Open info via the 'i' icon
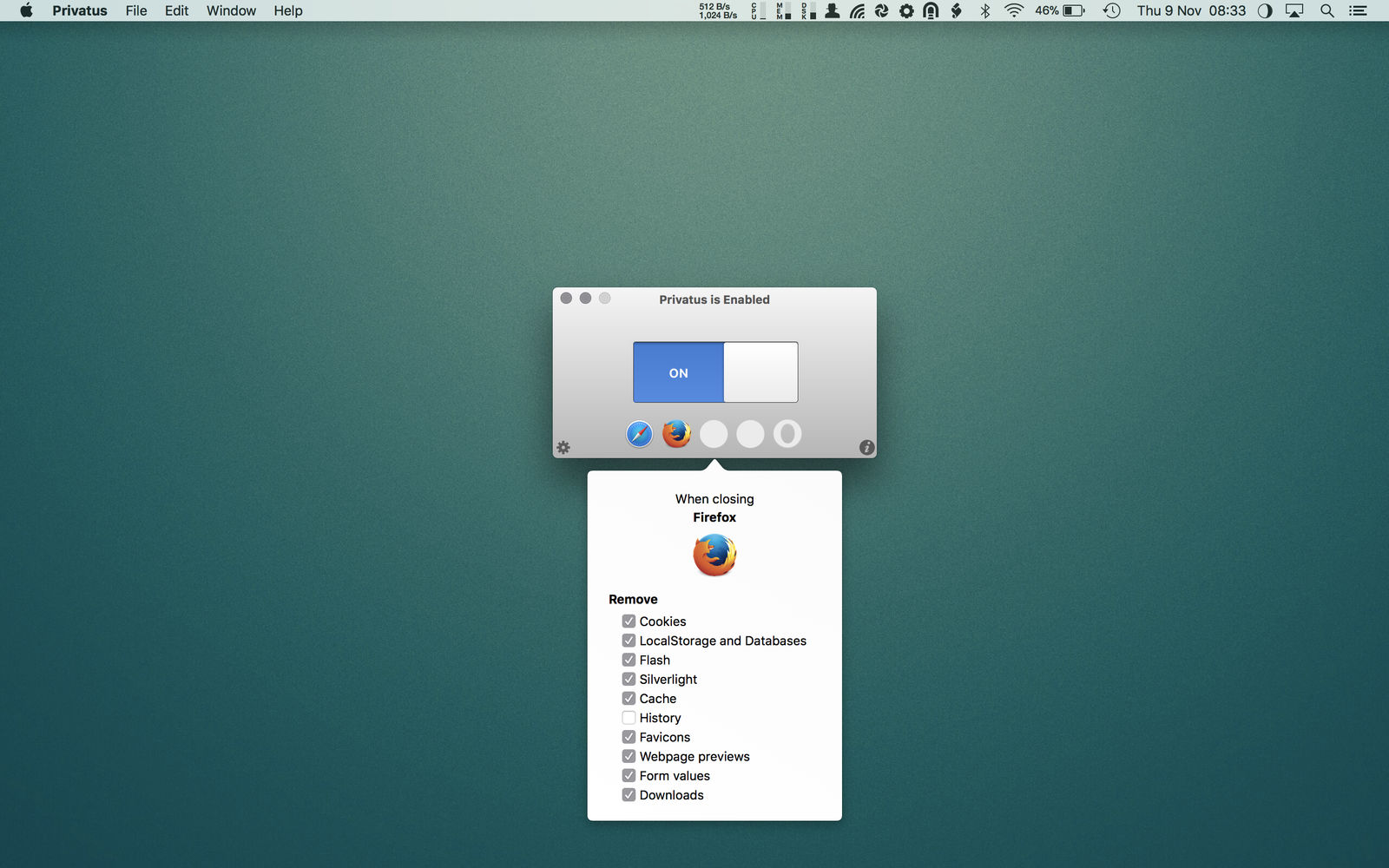 coord(866,448)
